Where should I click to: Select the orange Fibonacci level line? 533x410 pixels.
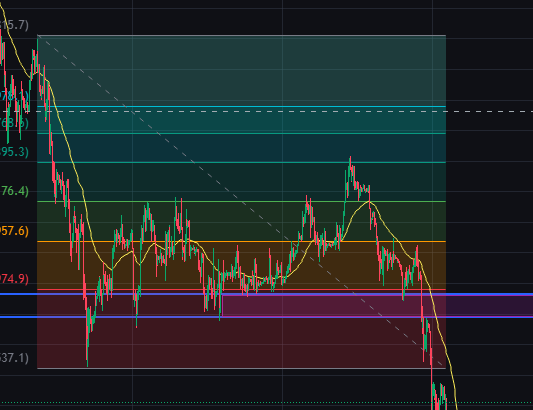tap(241, 242)
